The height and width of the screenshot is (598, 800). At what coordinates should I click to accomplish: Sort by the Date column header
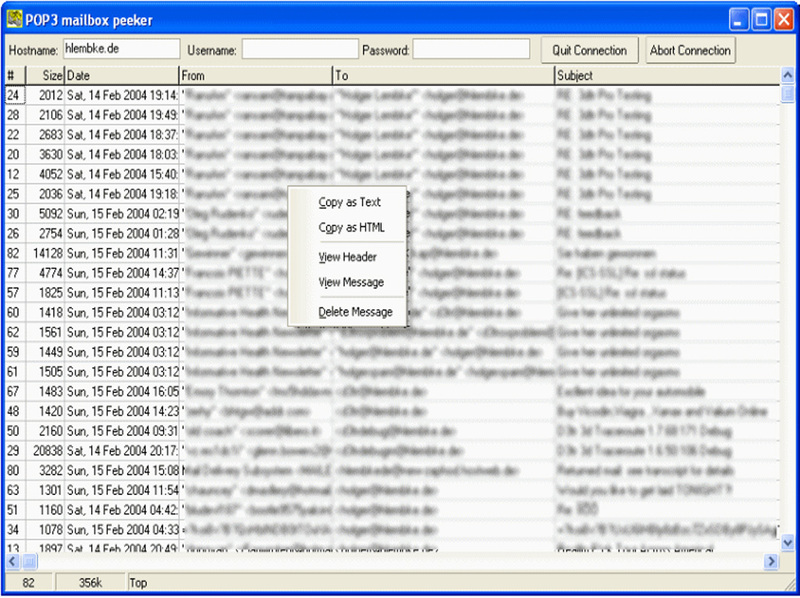(122, 76)
